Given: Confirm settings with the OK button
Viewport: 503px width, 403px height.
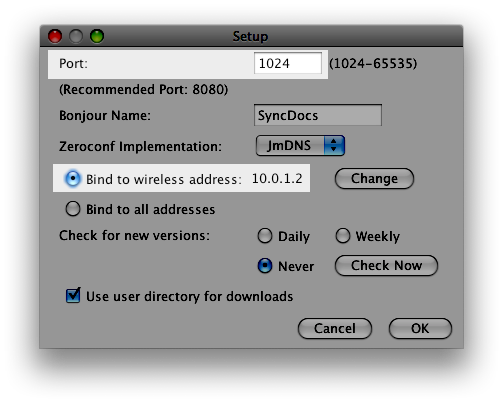Looking at the screenshot, I should click(x=420, y=328).
